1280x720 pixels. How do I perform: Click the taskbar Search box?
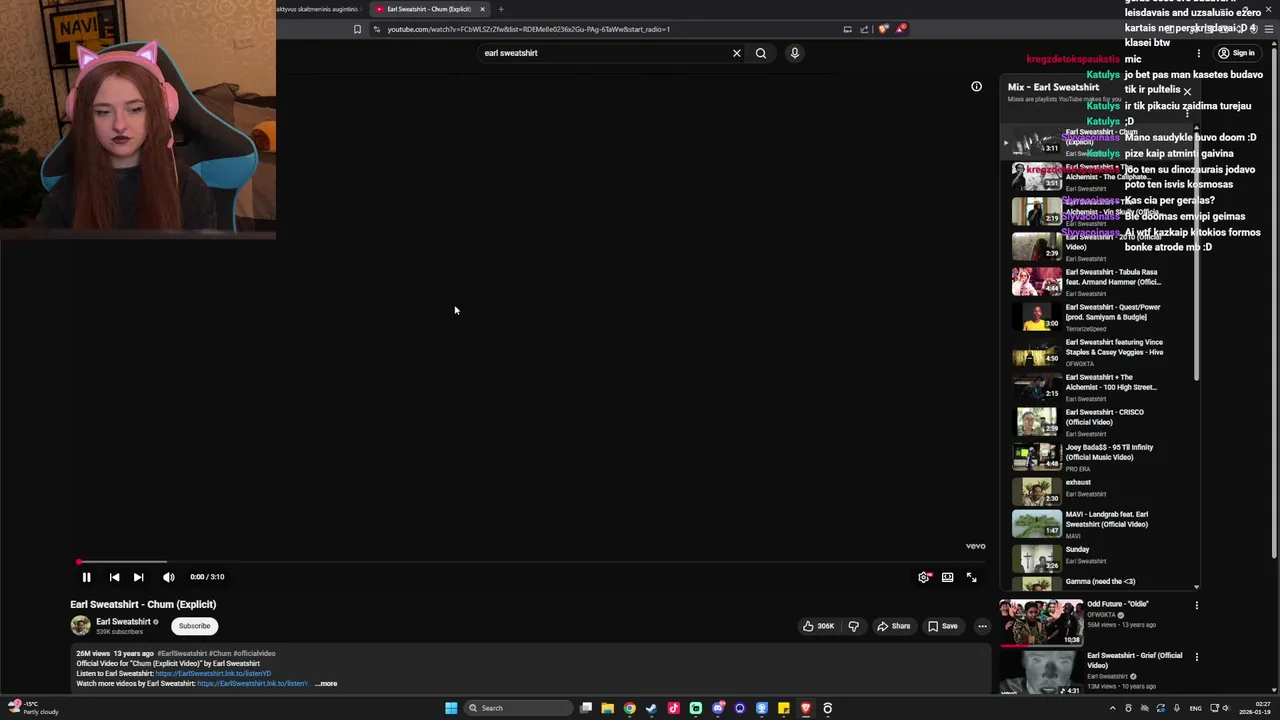tap(518, 708)
